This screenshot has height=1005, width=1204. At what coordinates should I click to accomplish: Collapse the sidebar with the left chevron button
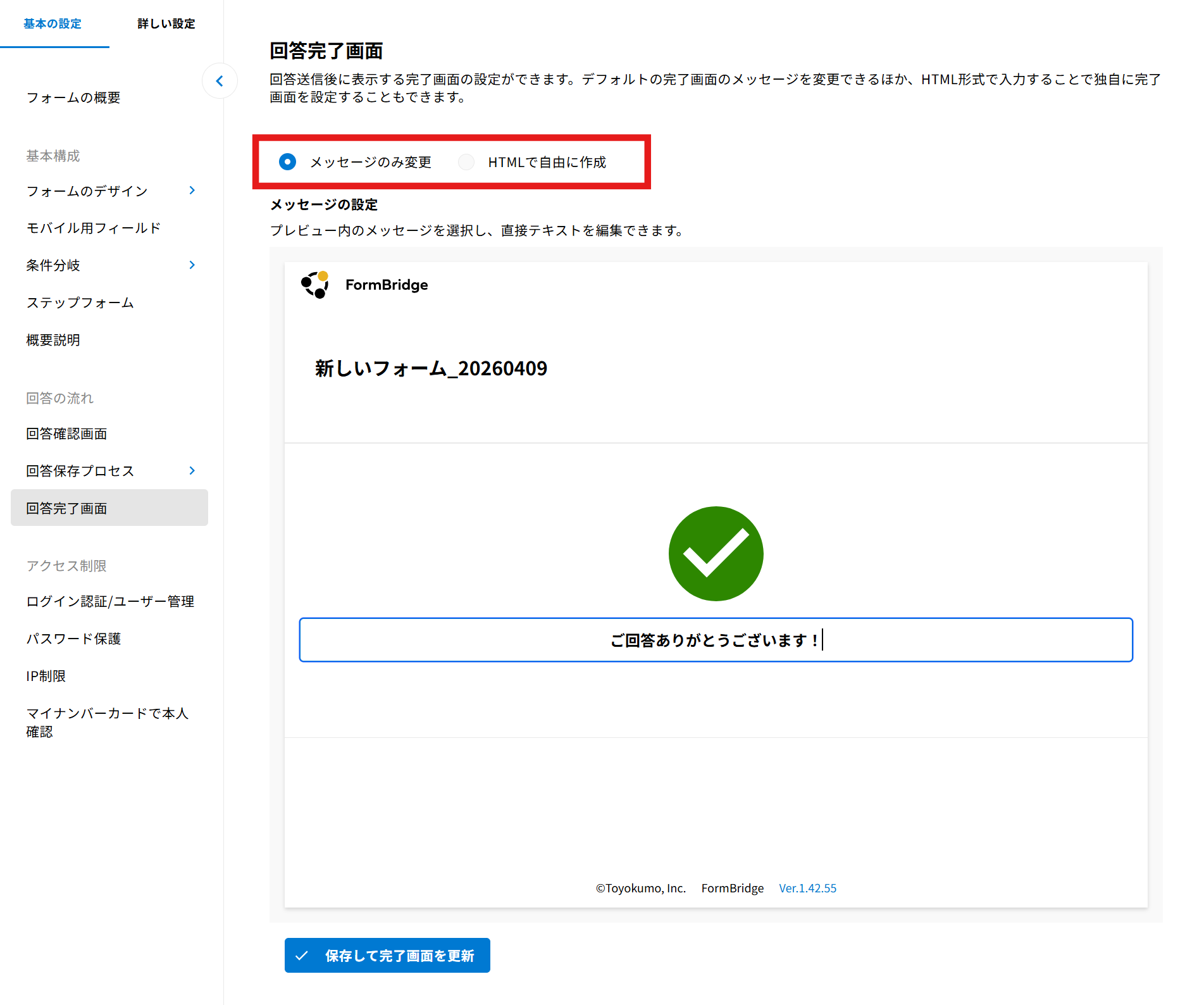pos(220,81)
